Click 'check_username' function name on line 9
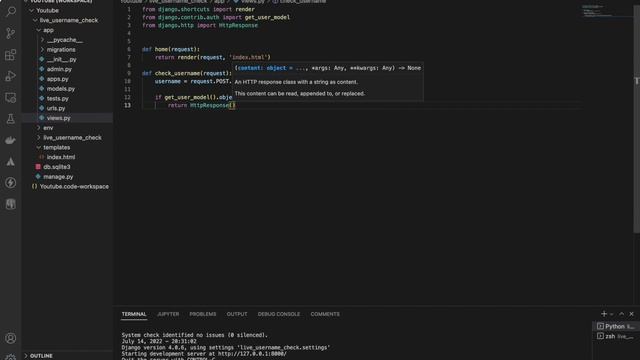The width and height of the screenshot is (640, 360). click(x=177, y=73)
